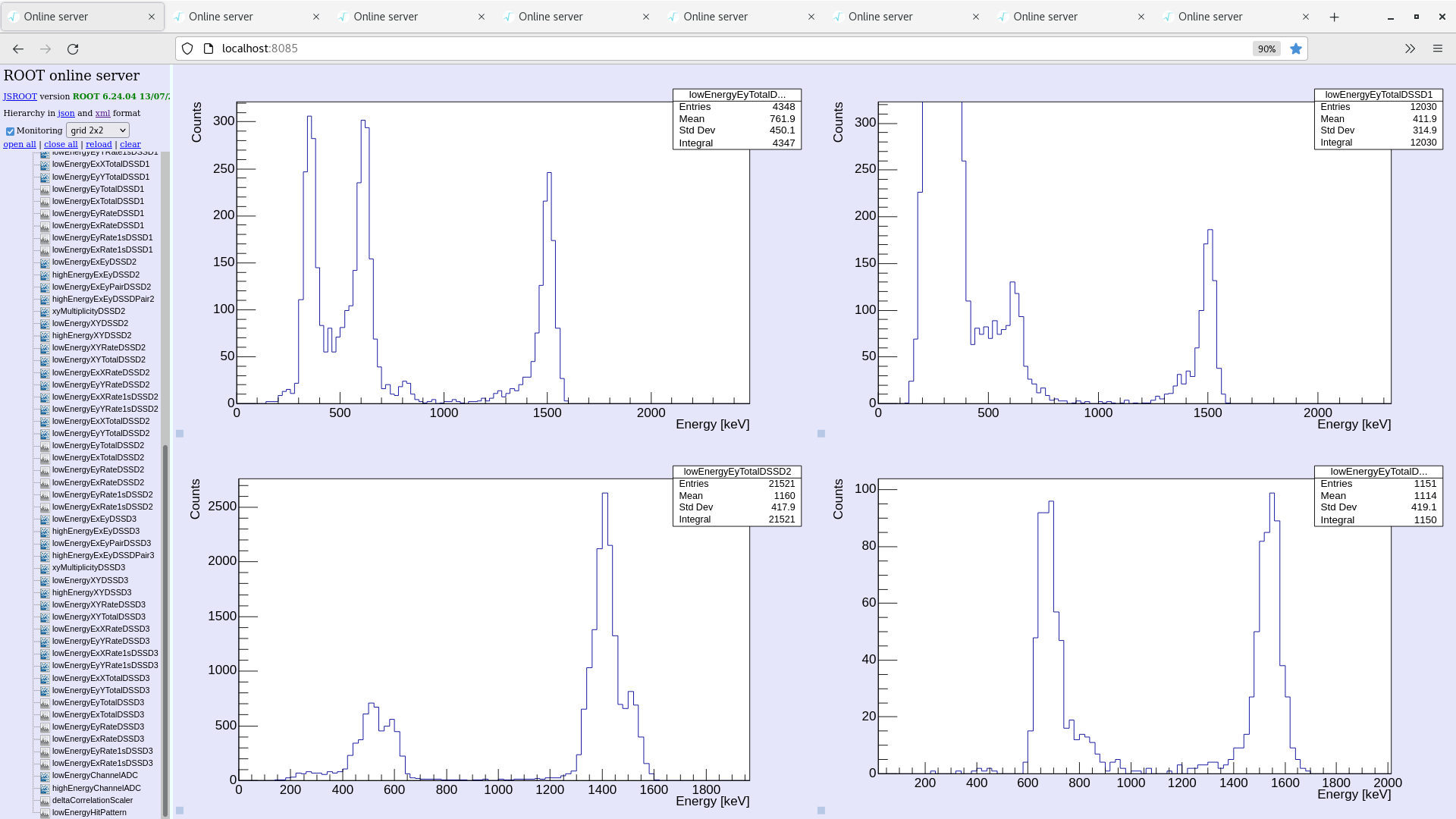Open the grid 2x2 layout dropdown
1456x819 pixels.
(97, 130)
